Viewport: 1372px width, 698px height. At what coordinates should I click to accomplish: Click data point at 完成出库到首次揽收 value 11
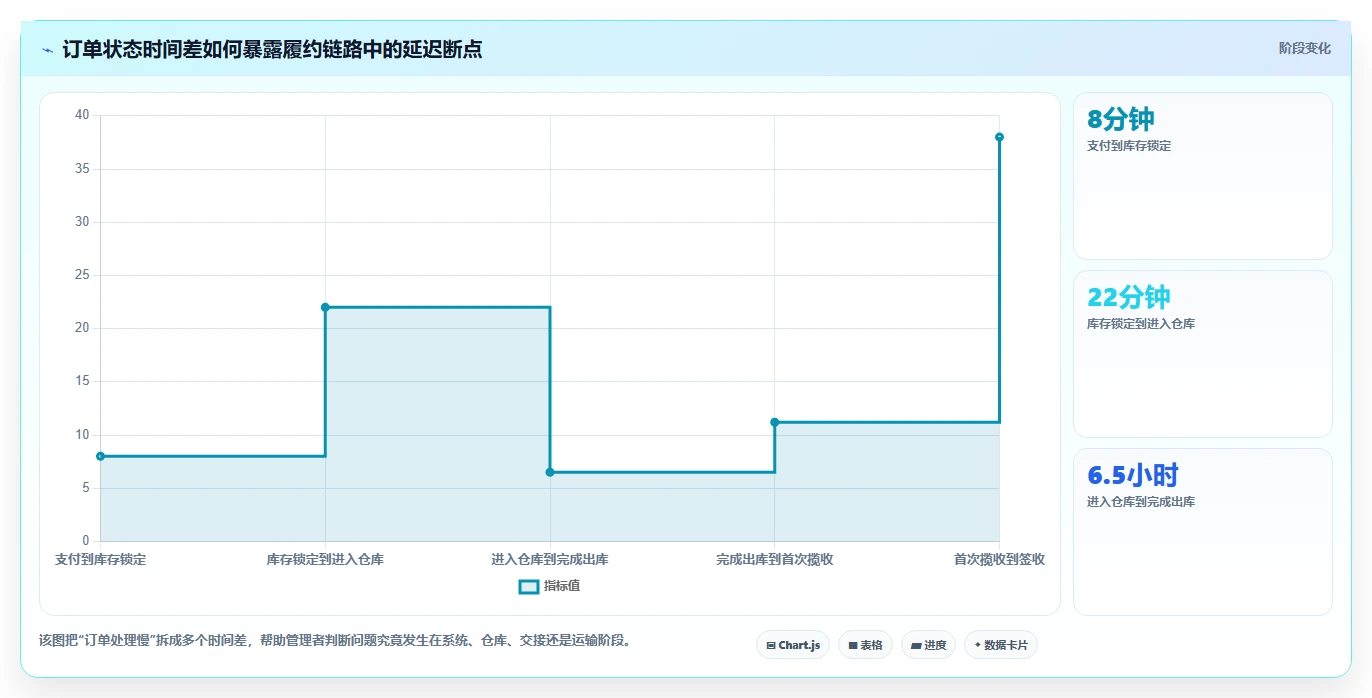775,422
